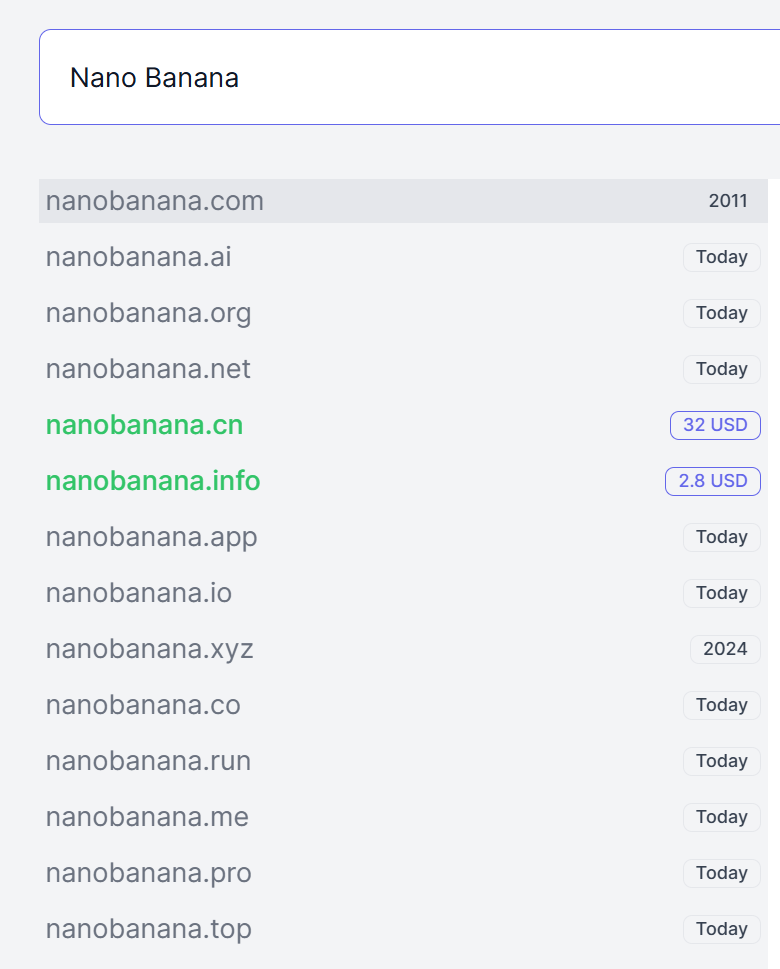Open the available nanobanana.info domain
Screen dimensions: 780x969
coord(153,481)
